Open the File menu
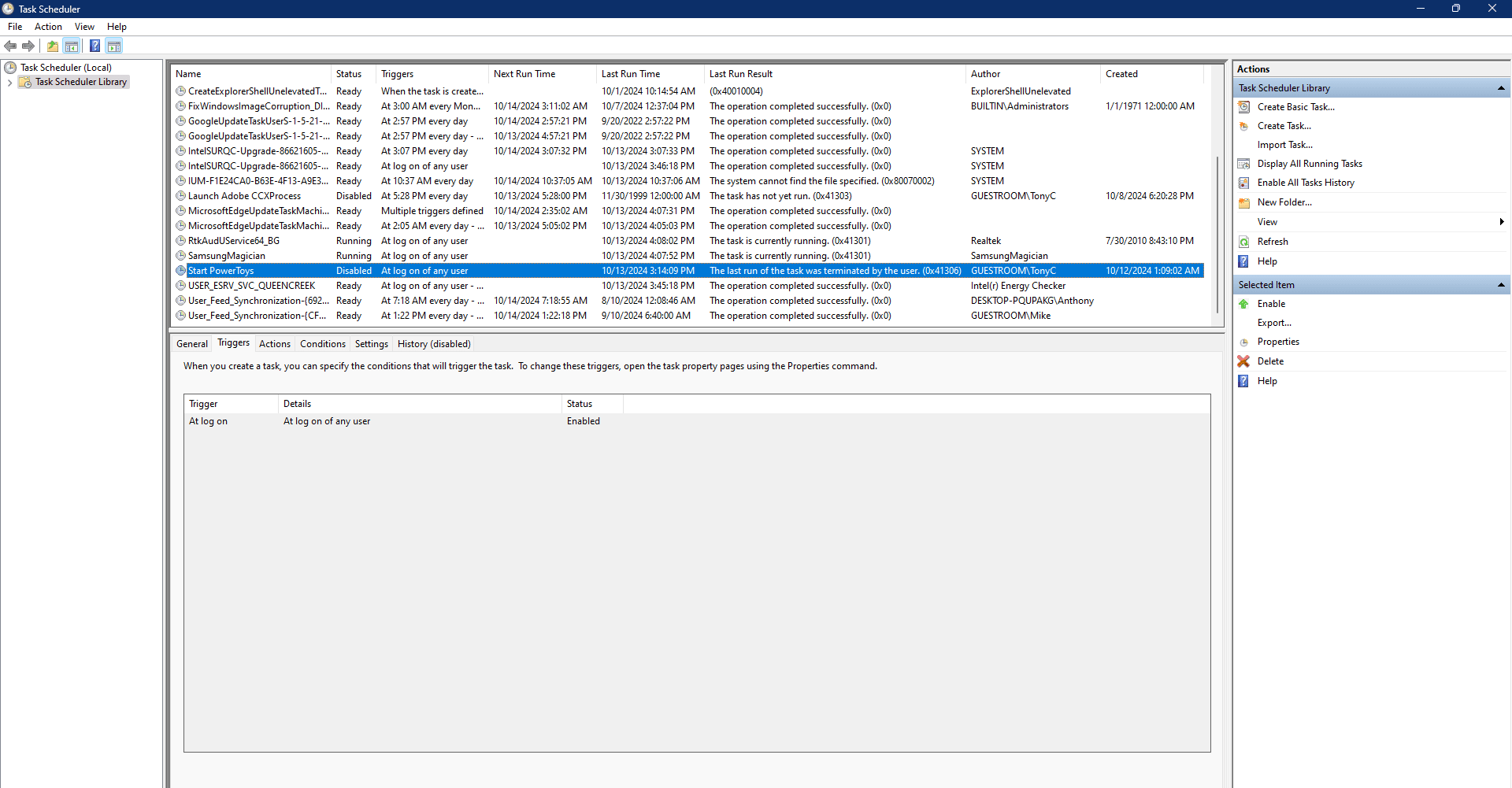The width and height of the screenshot is (1512, 788). tap(15, 27)
